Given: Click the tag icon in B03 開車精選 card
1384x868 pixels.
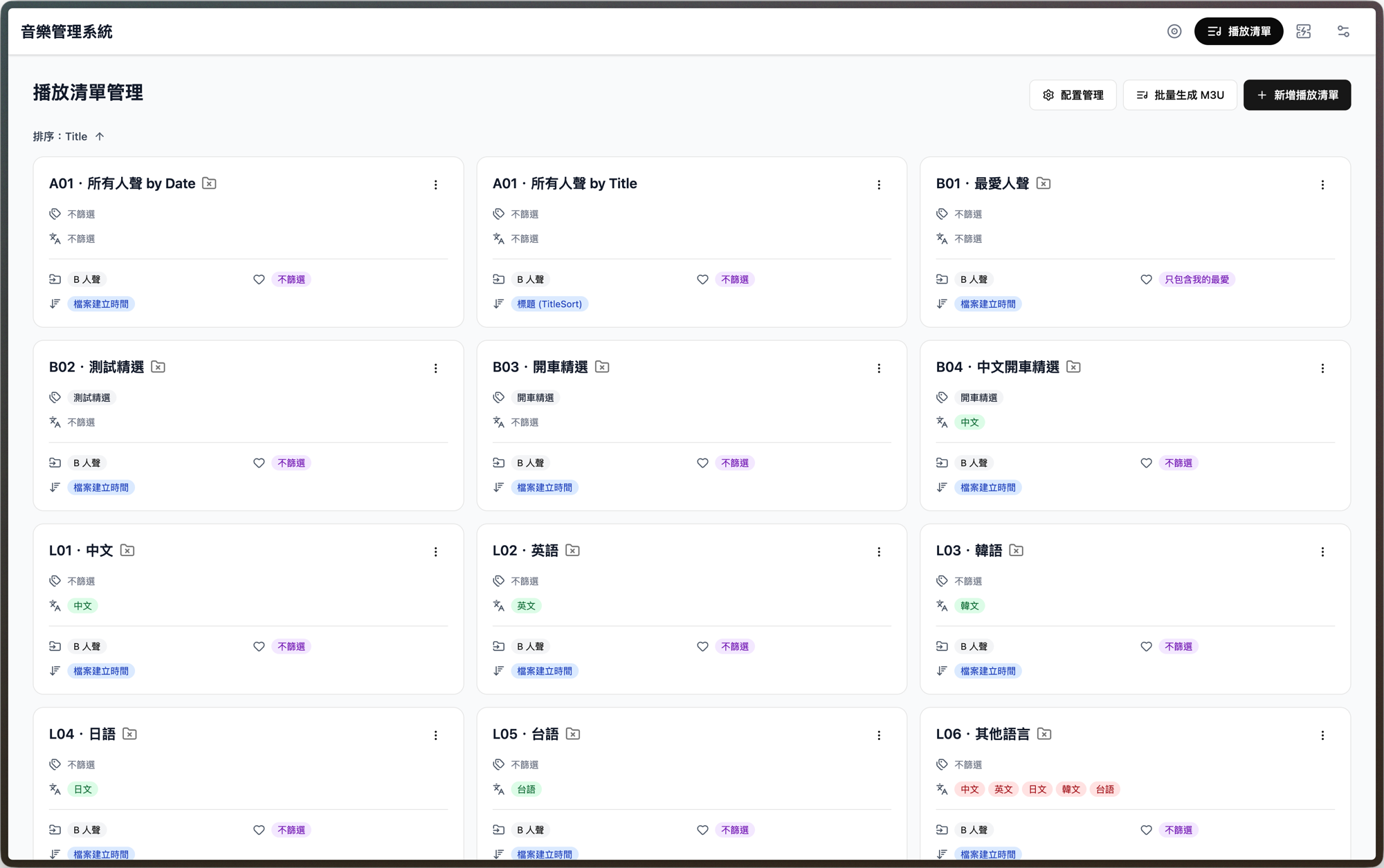Looking at the screenshot, I should tap(499, 397).
